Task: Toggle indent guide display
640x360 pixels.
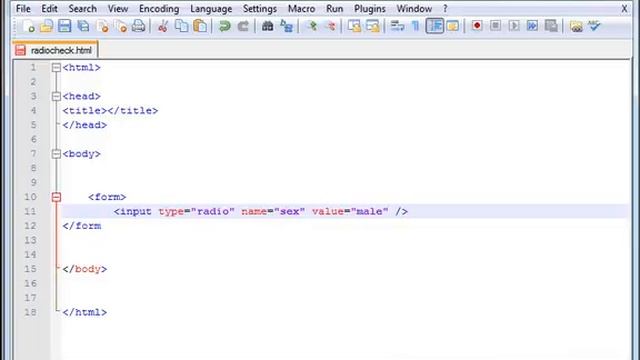Action: (x=435, y=26)
